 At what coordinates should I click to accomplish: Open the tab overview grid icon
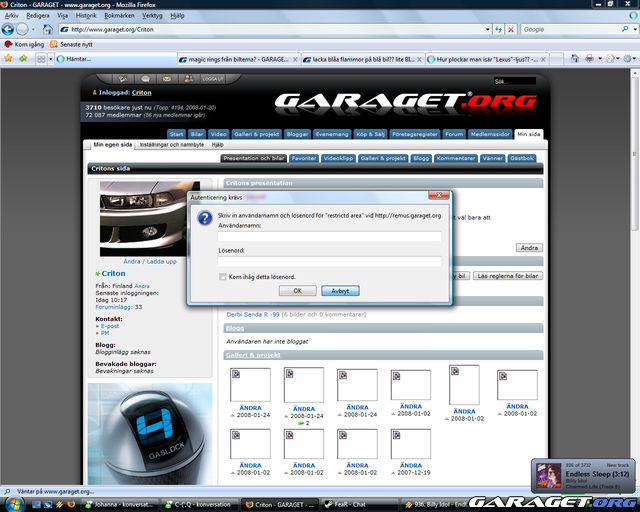click(x=41, y=59)
